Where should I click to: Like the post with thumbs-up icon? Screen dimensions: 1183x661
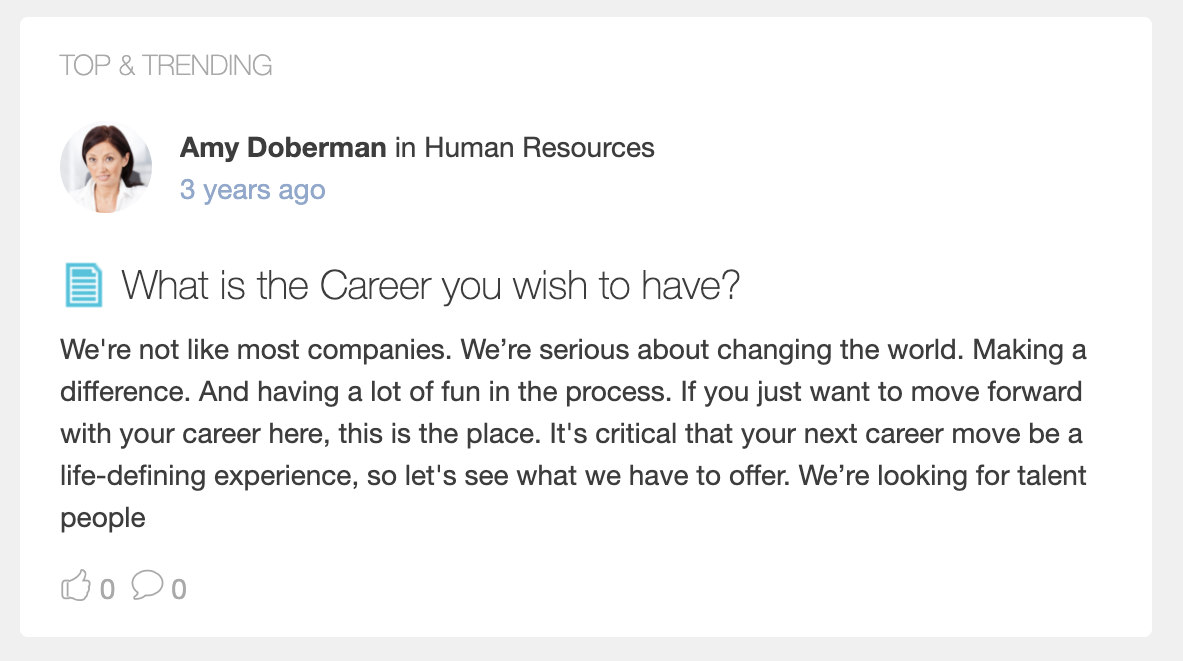point(75,586)
